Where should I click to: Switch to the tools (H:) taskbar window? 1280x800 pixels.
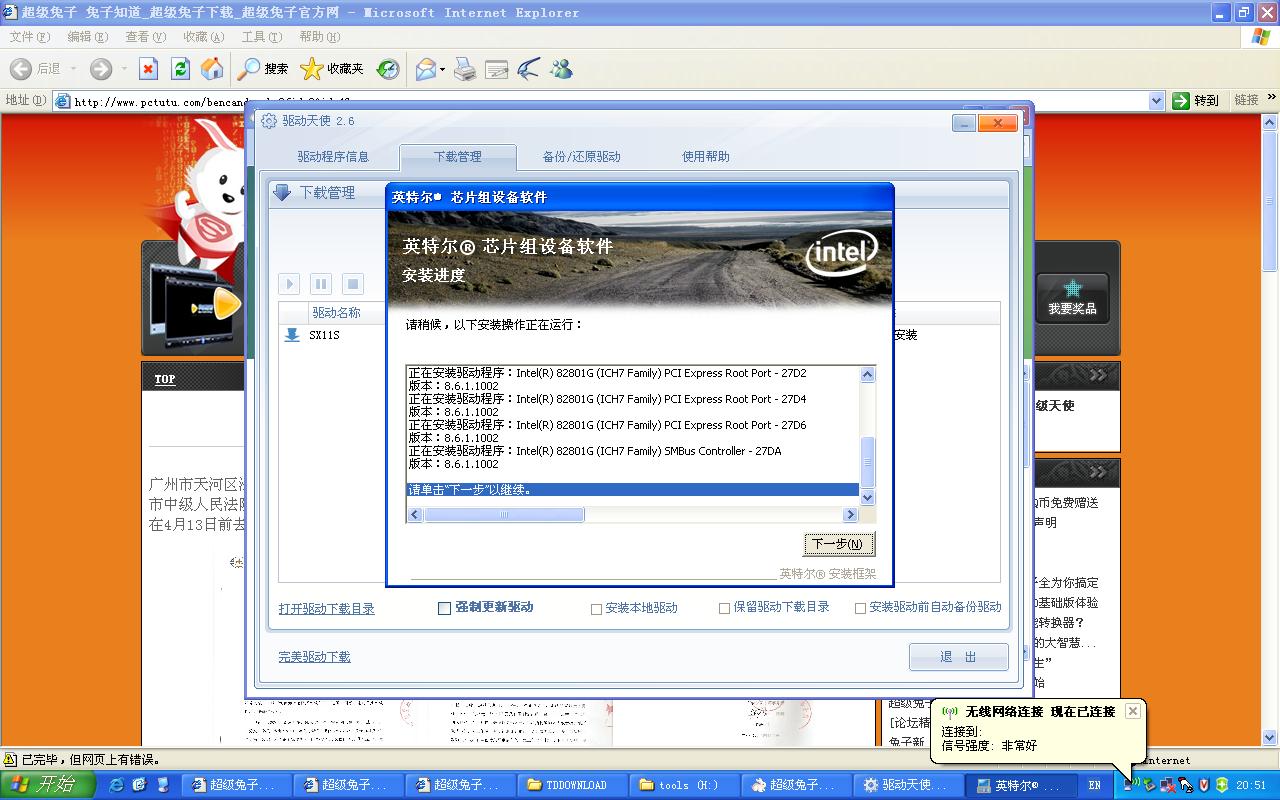(686, 785)
